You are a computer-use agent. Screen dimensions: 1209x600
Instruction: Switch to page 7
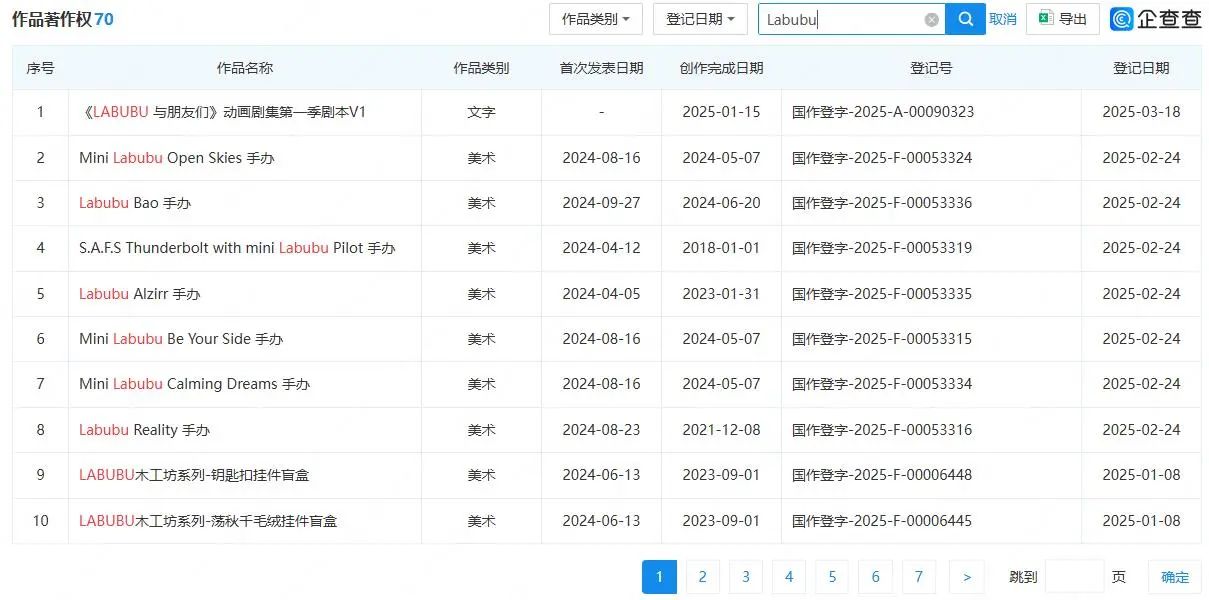point(918,577)
